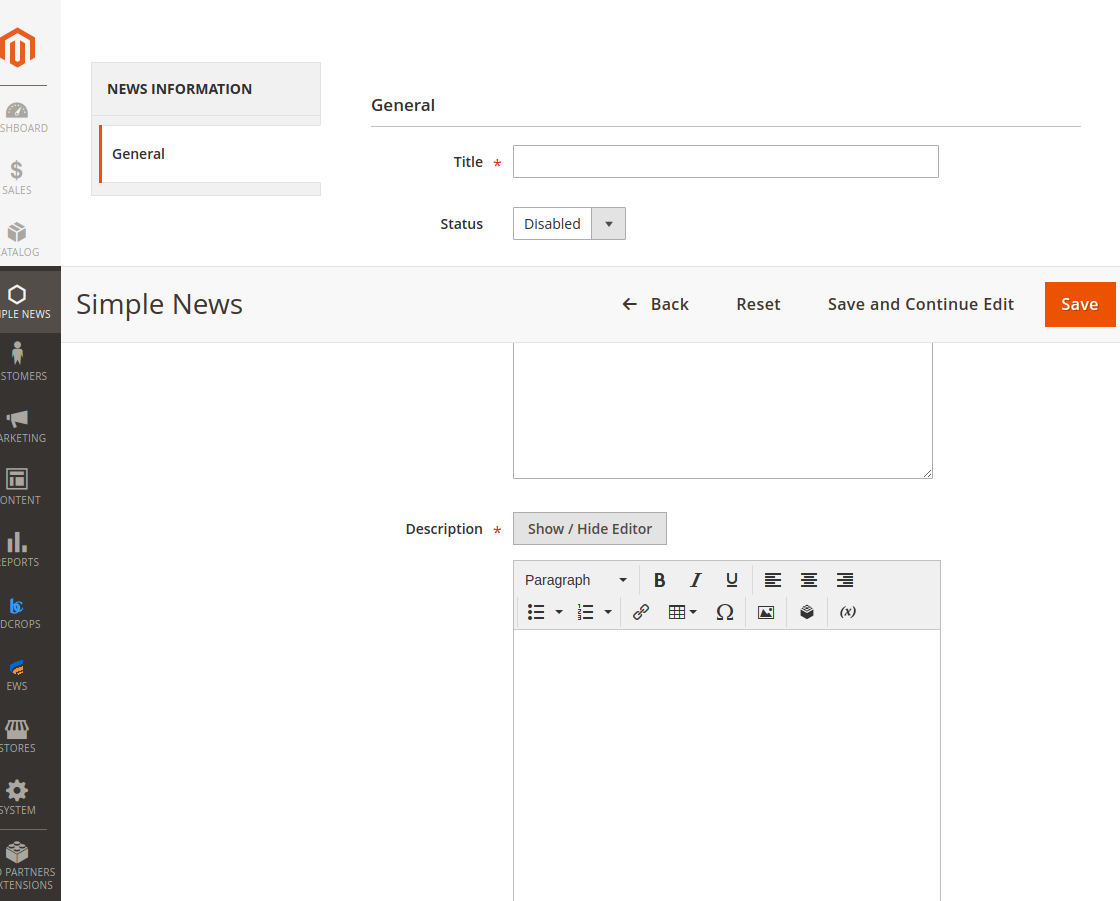Click the insert table icon
The image size is (1120, 901).
pos(678,612)
